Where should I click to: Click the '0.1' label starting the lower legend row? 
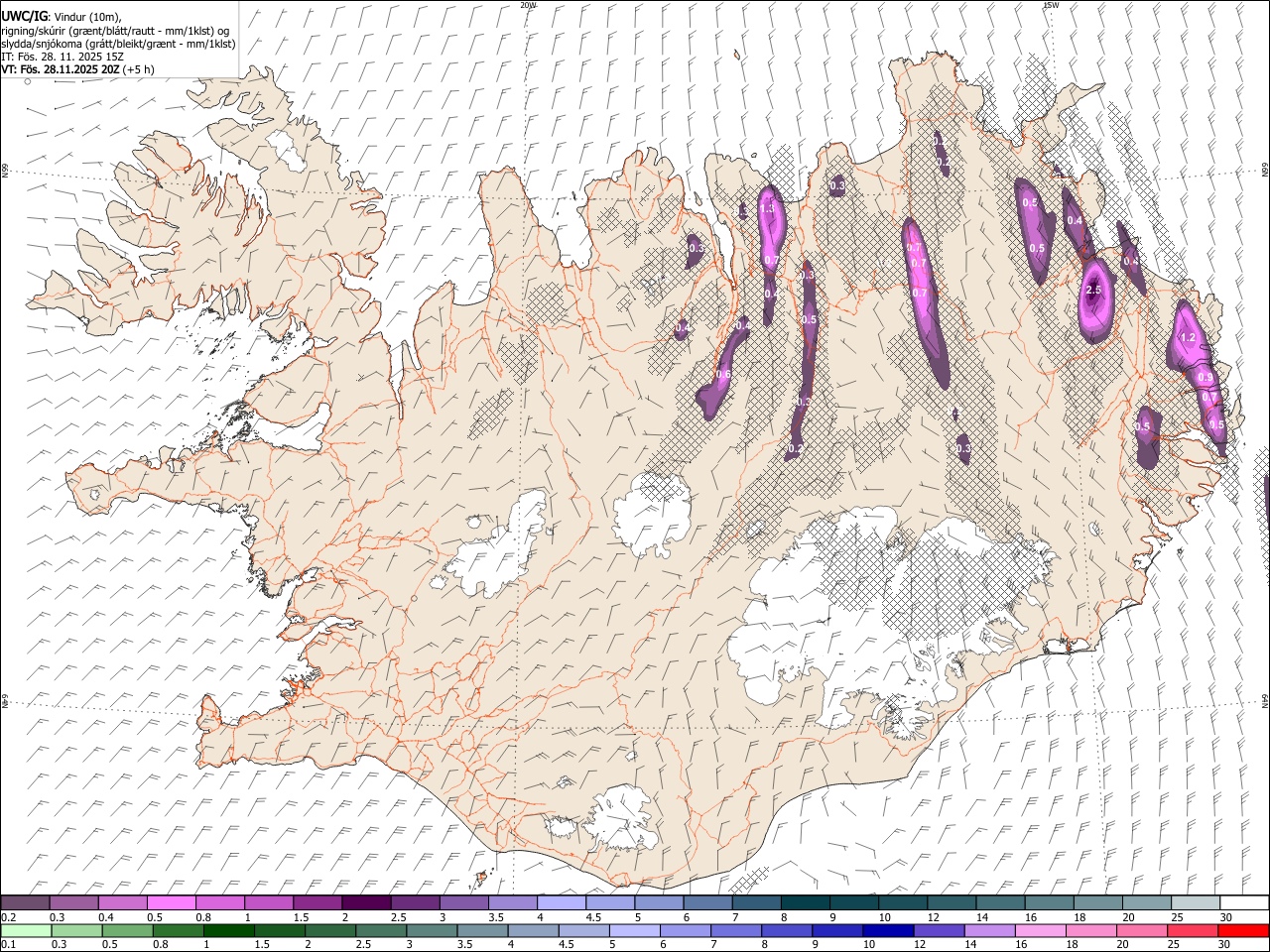pyautogui.click(x=9, y=945)
